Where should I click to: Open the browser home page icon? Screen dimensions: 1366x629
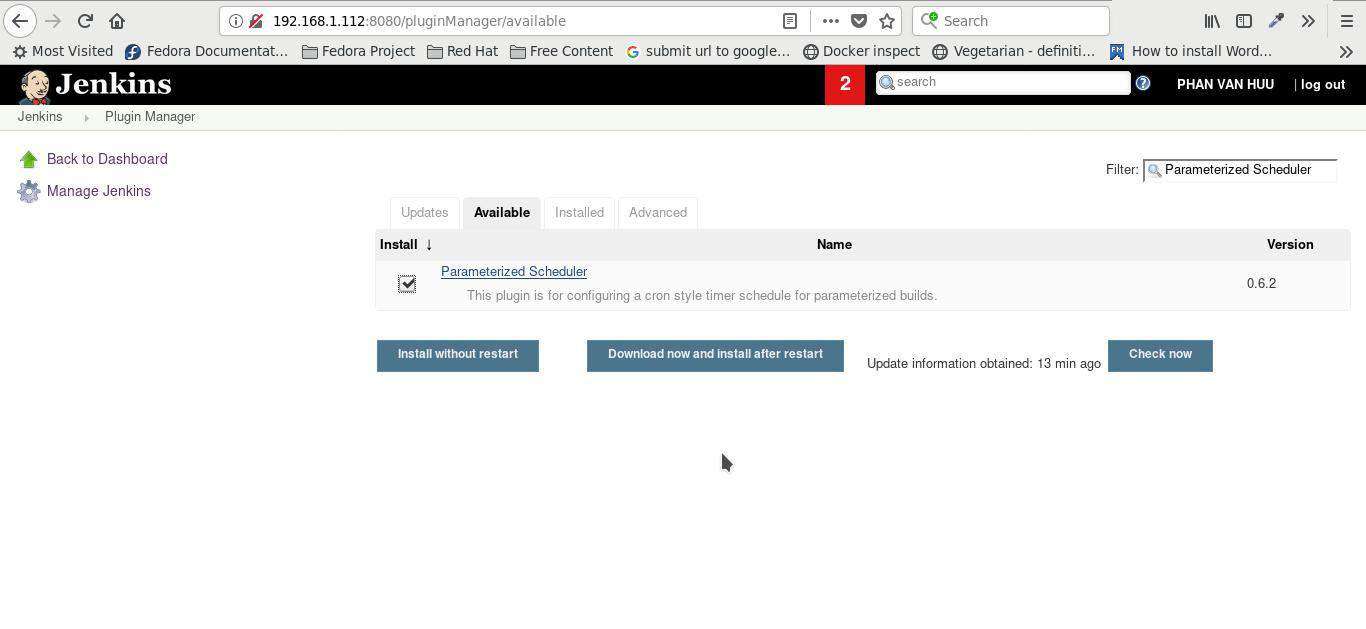(117, 20)
